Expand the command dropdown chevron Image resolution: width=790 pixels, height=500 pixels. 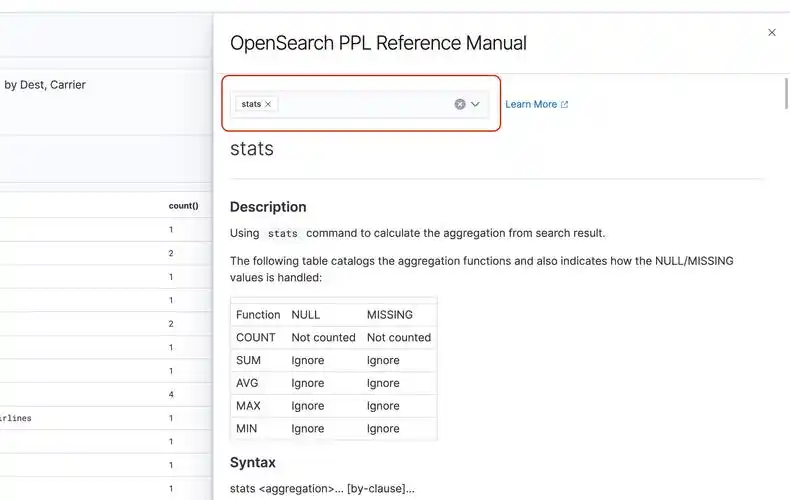475,104
